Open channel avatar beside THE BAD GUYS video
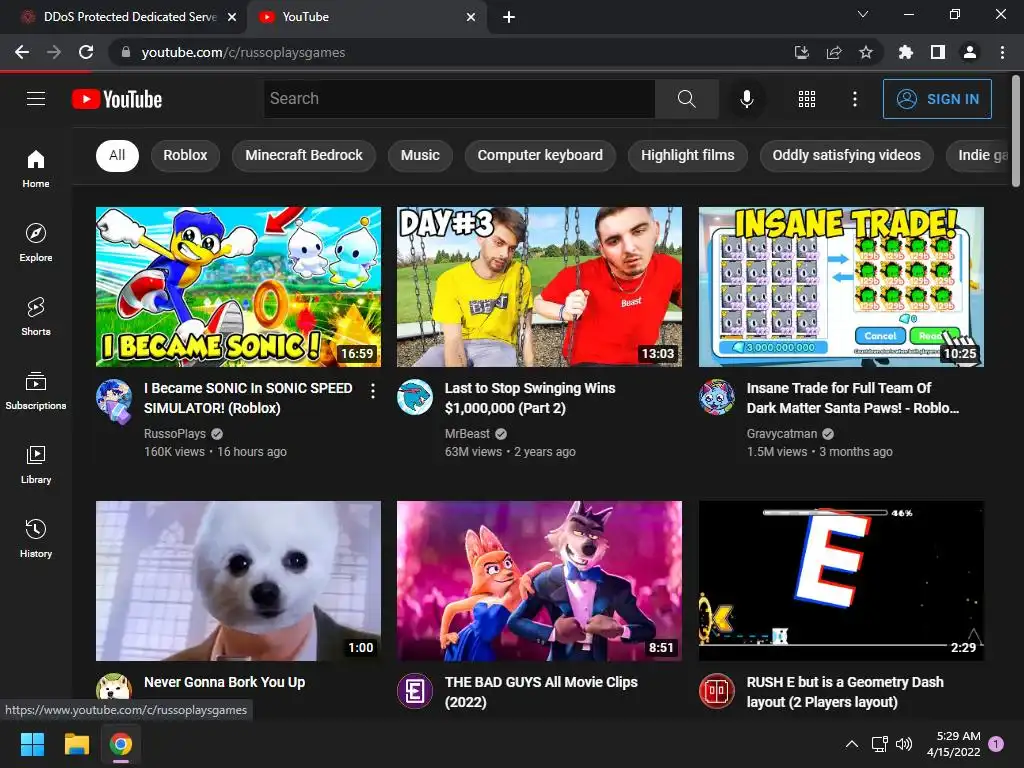 coord(415,691)
